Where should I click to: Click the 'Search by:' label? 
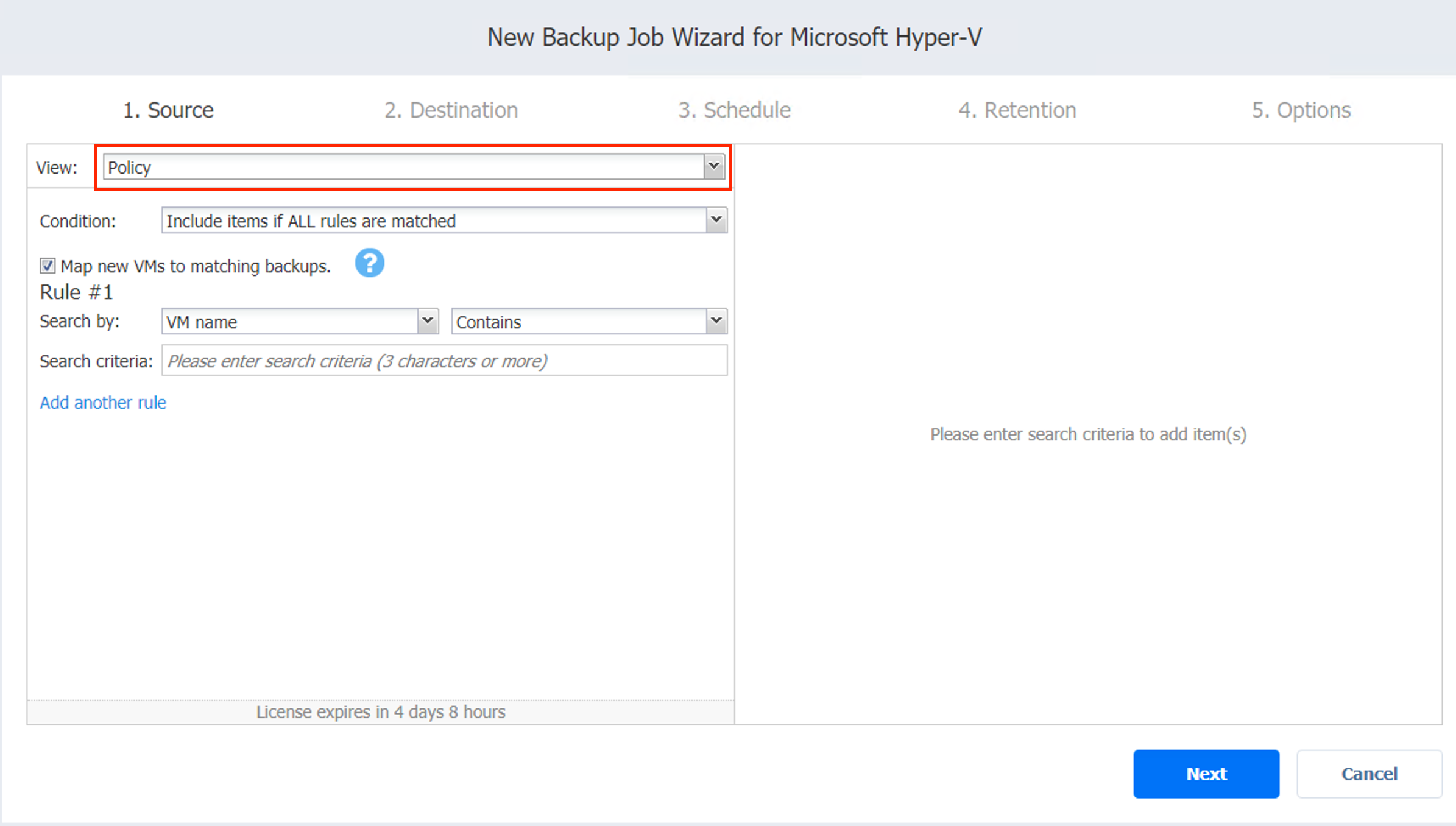[x=80, y=321]
